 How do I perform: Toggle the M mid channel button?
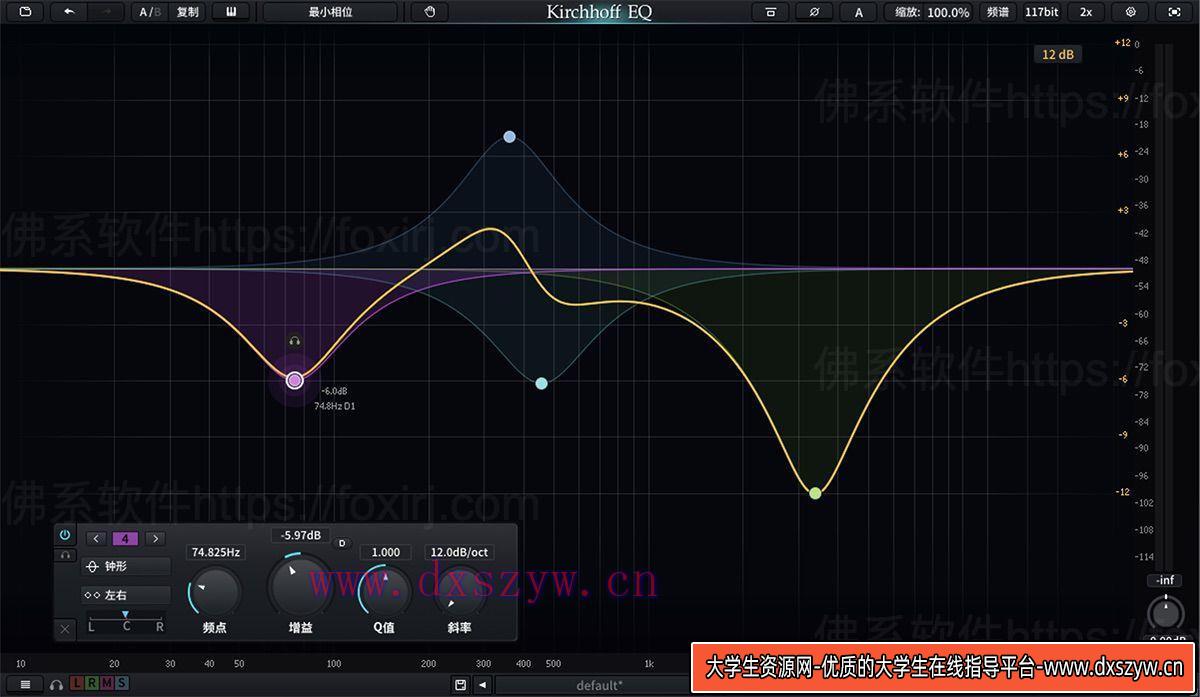(x=107, y=684)
